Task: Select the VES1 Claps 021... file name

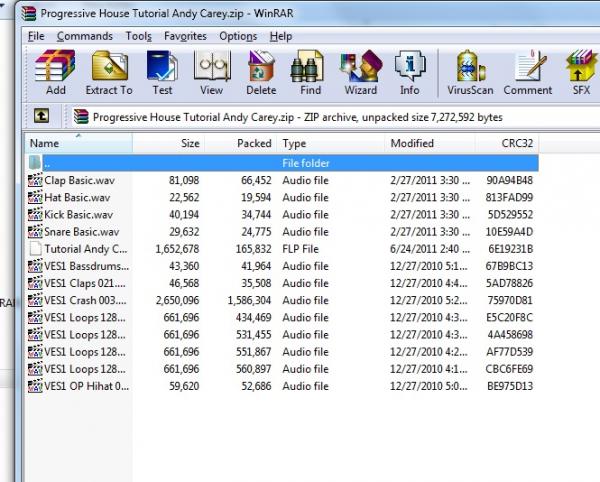Action: [85, 283]
